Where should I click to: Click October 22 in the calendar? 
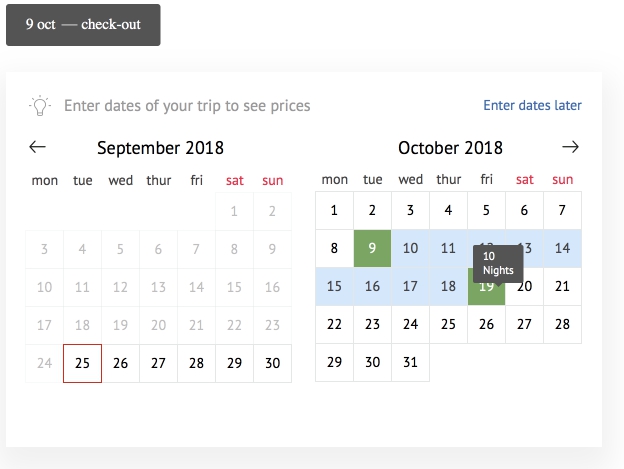(x=334, y=325)
